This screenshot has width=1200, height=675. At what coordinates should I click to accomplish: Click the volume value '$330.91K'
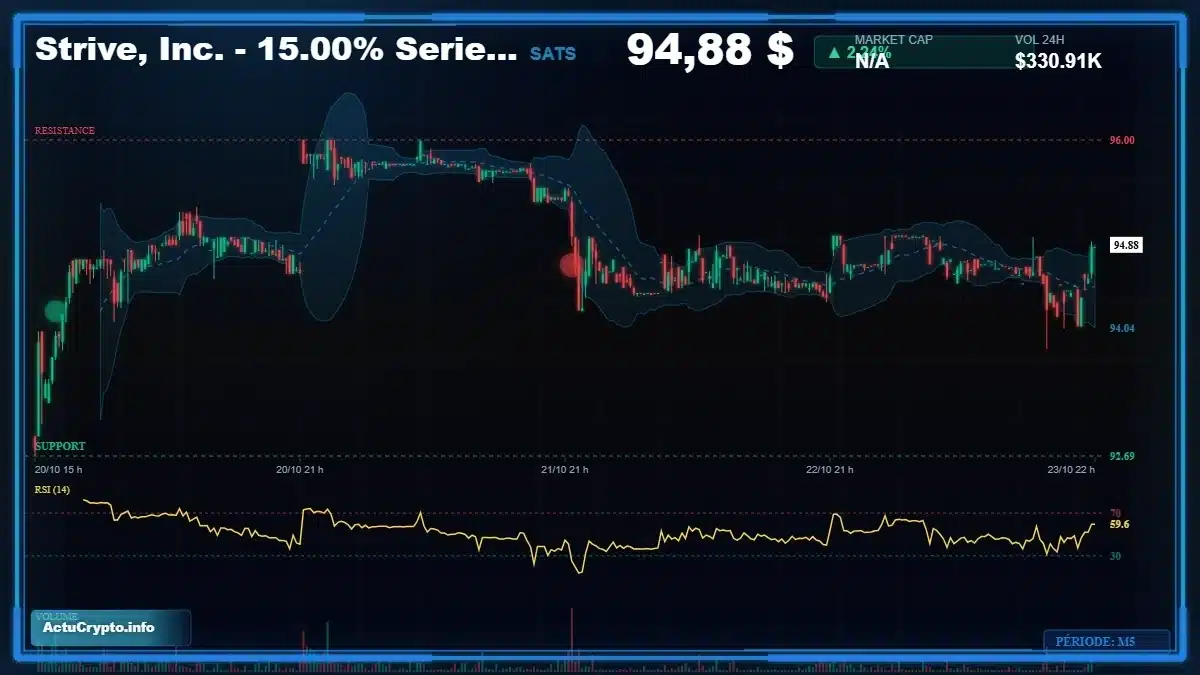click(1058, 61)
